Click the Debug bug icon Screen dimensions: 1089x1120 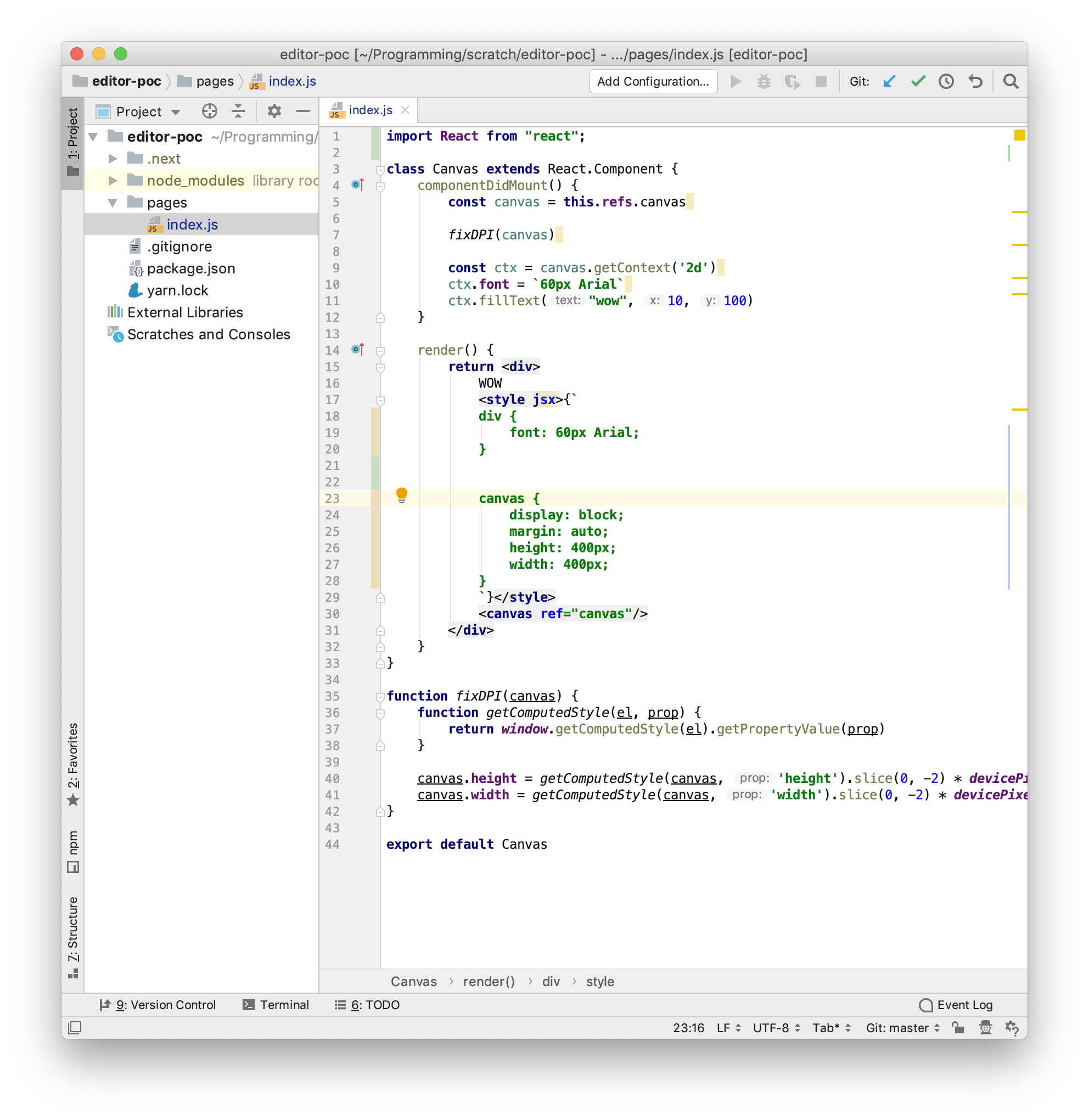click(x=764, y=81)
